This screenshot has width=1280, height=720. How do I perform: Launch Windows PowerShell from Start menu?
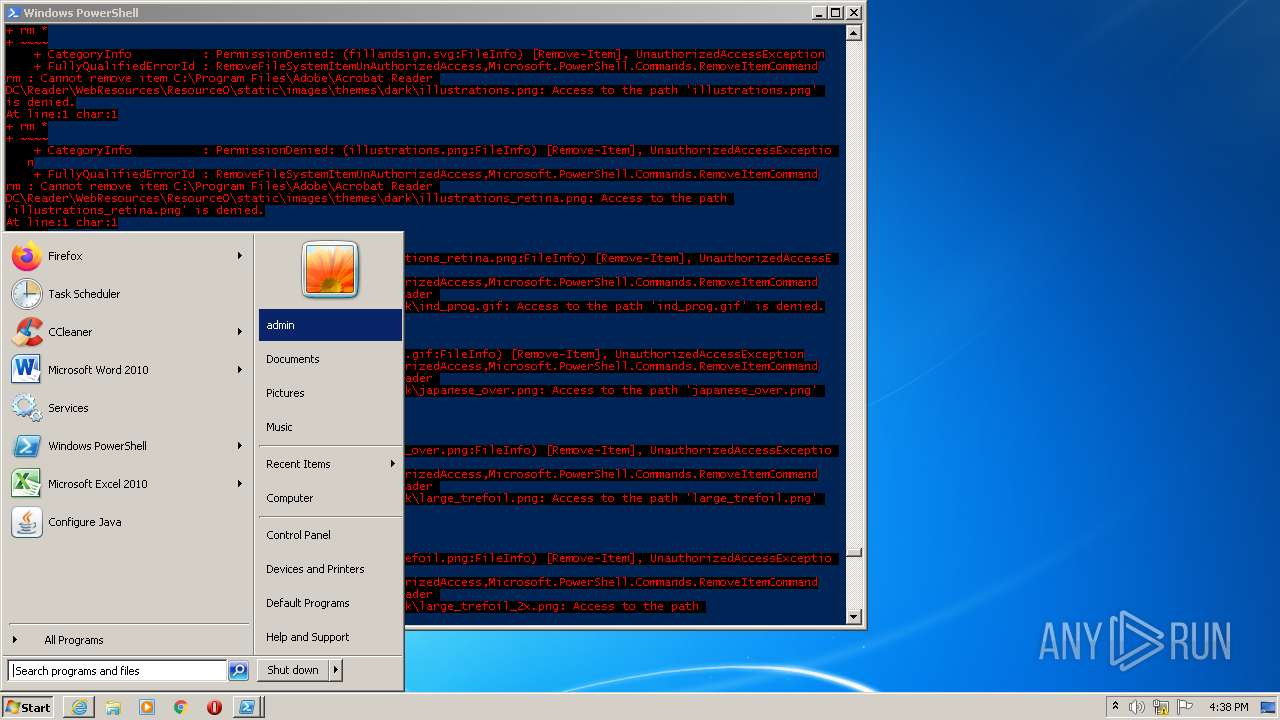(127, 446)
